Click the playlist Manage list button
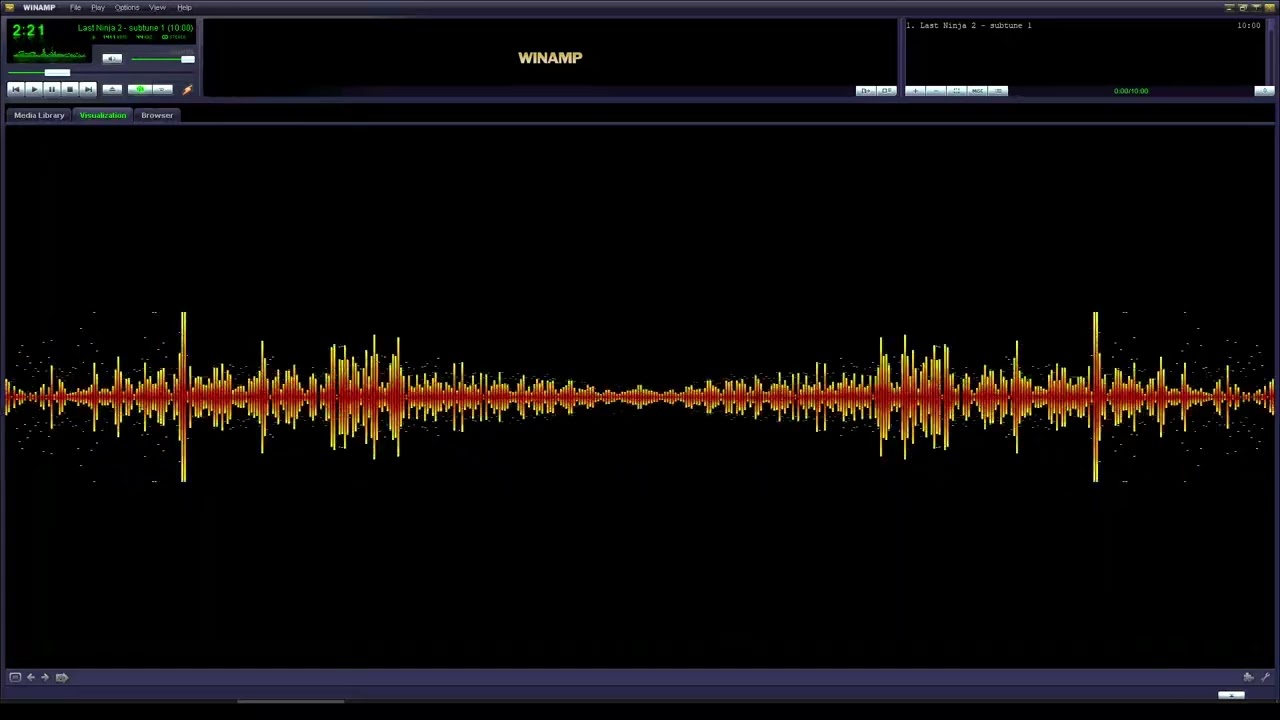The image size is (1280, 720). [998, 91]
